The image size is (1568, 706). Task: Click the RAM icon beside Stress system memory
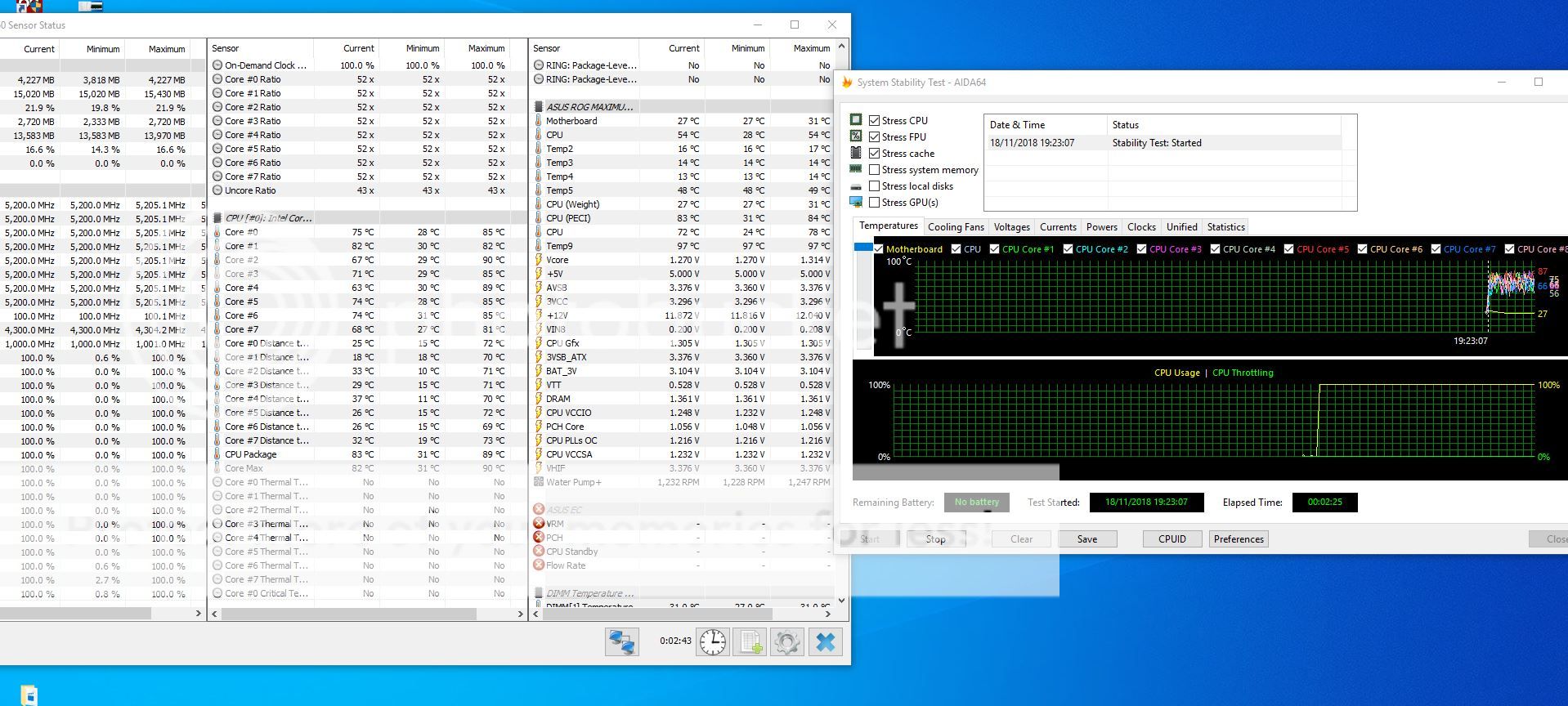tap(856, 169)
